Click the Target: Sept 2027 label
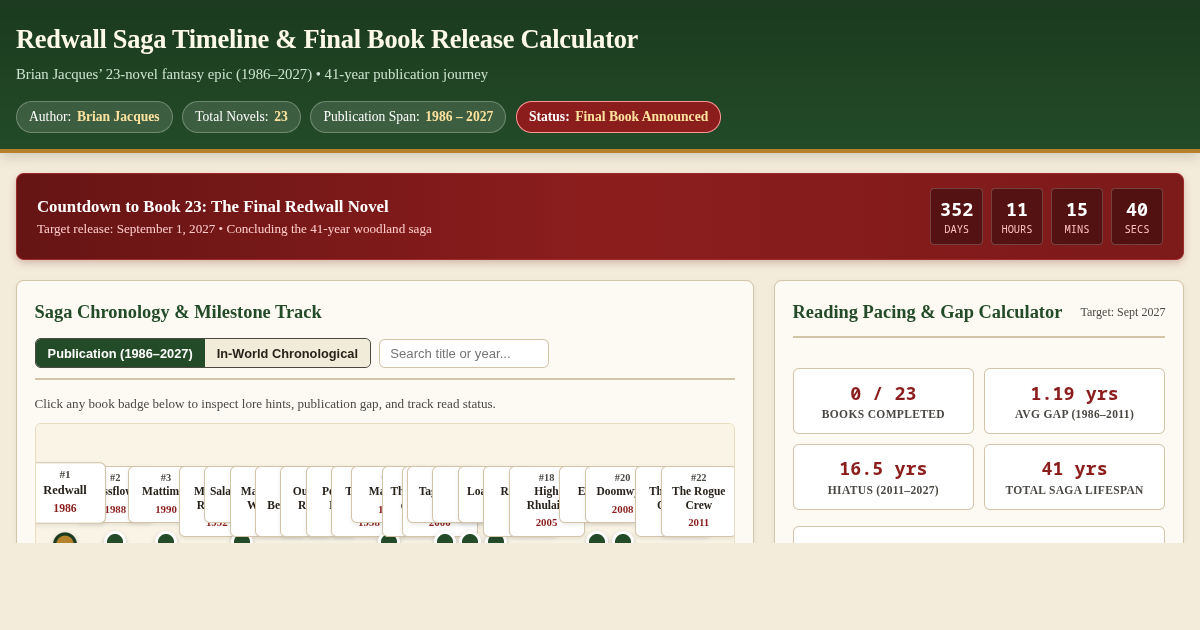Viewport: 1200px width, 630px height. pyautogui.click(x=1122, y=312)
